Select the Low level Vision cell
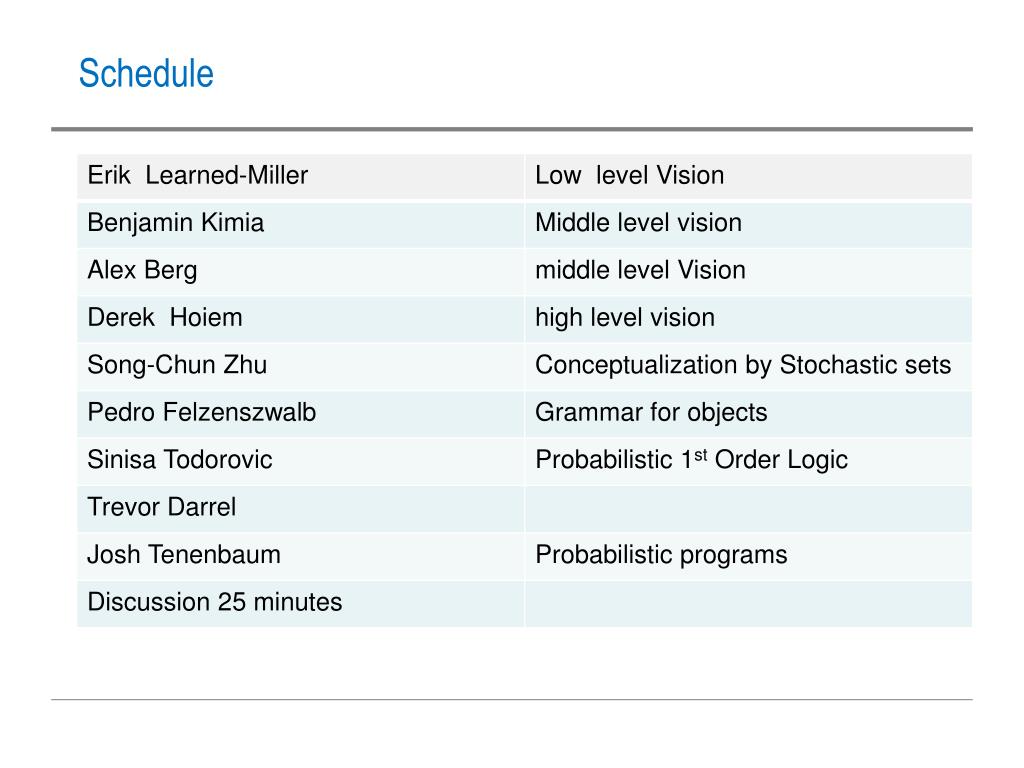The height and width of the screenshot is (768, 1024). coord(748,176)
